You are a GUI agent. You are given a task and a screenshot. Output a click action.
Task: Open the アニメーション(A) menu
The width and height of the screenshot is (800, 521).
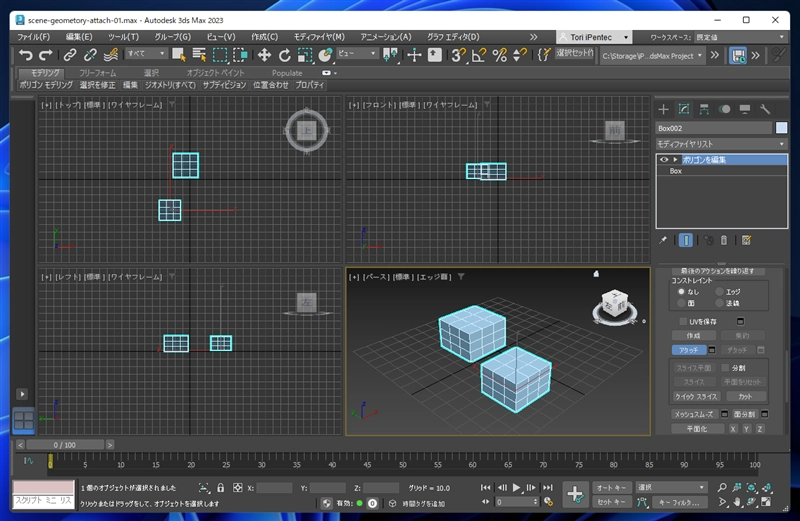click(x=386, y=37)
